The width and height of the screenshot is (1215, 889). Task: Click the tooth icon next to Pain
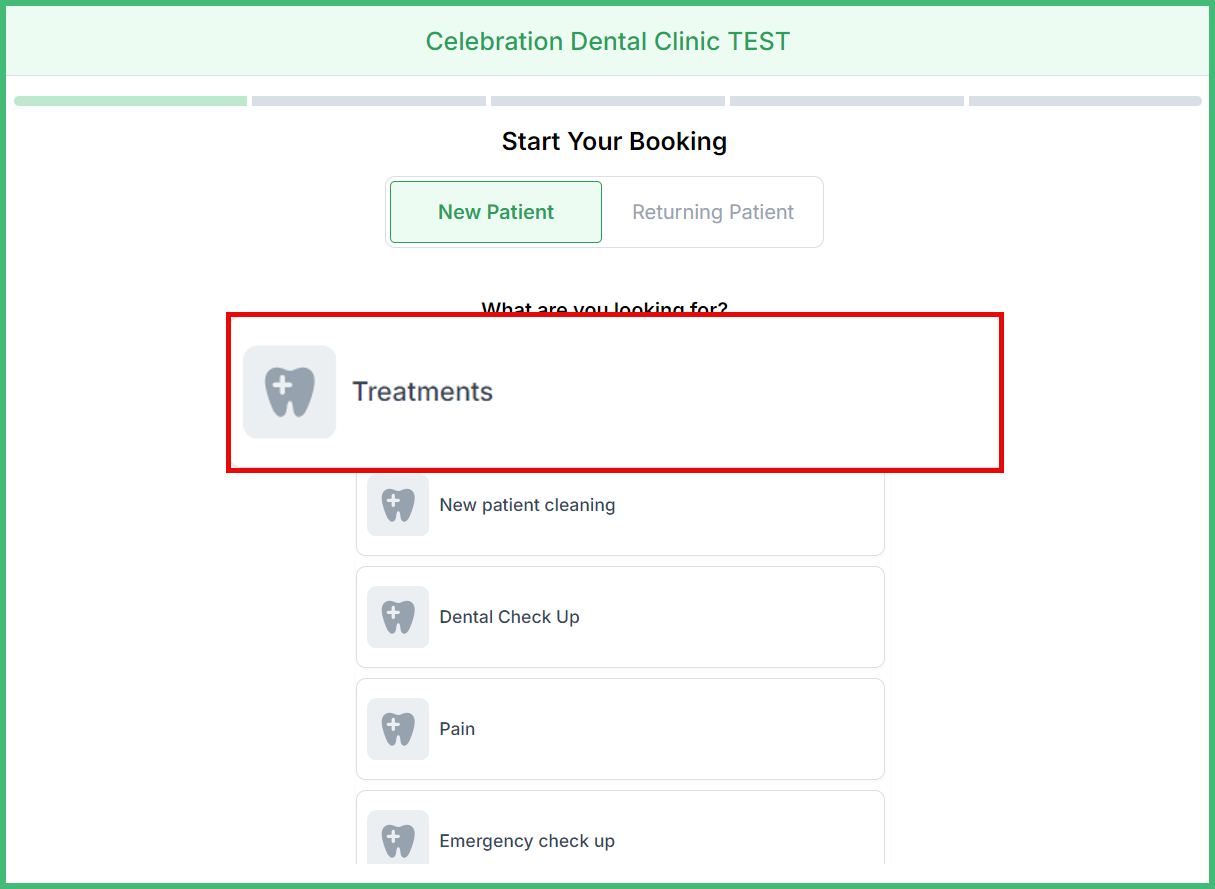point(398,729)
